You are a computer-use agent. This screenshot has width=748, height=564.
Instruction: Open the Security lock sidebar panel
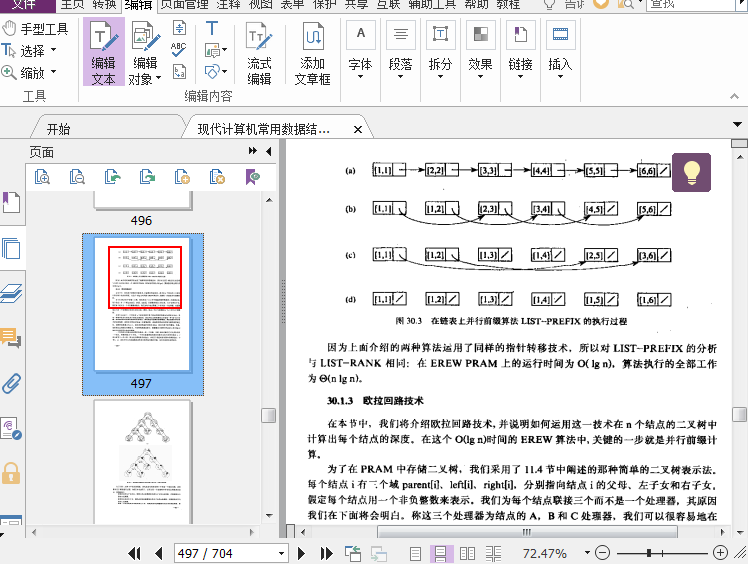(x=11, y=473)
